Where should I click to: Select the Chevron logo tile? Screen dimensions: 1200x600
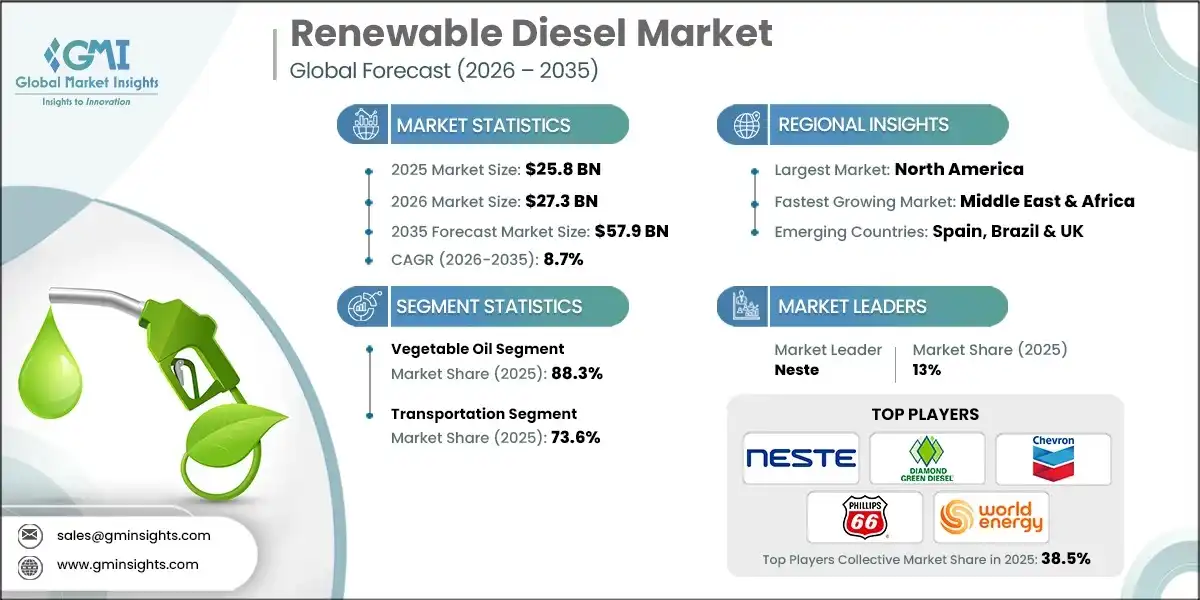(x=1053, y=457)
